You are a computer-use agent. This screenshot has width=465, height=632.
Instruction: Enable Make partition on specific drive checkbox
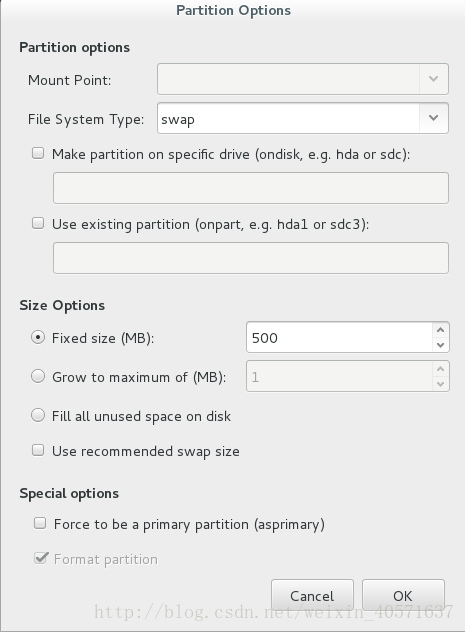click(38, 153)
